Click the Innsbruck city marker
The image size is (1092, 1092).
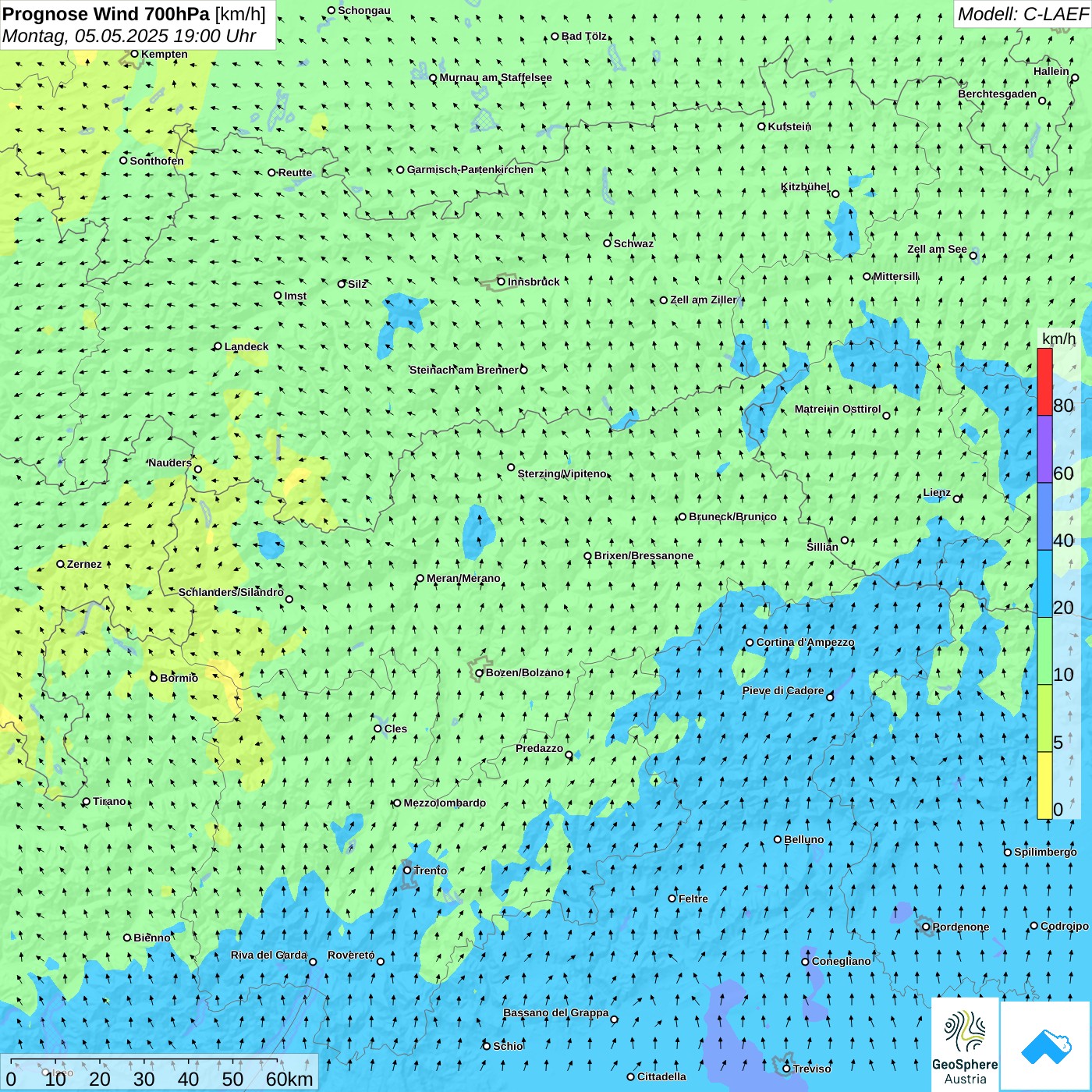[x=501, y=282]
